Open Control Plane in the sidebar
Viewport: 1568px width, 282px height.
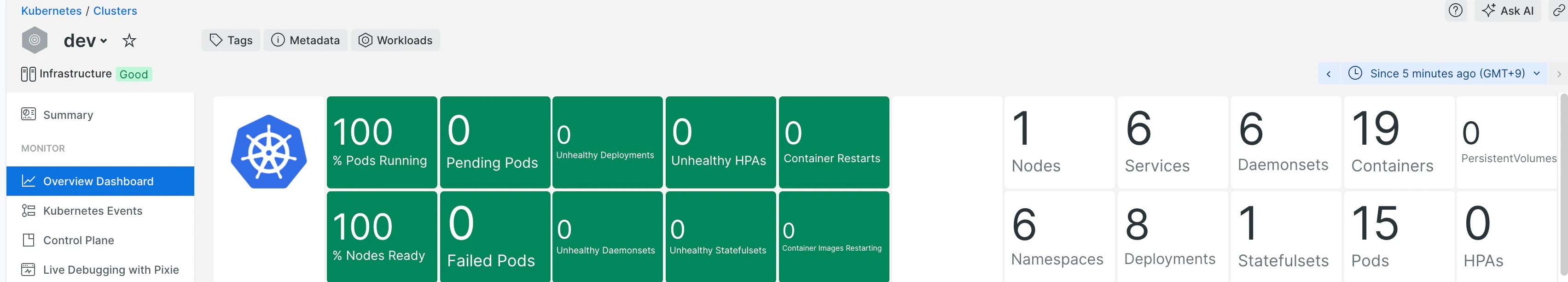[x=100, y=240]
